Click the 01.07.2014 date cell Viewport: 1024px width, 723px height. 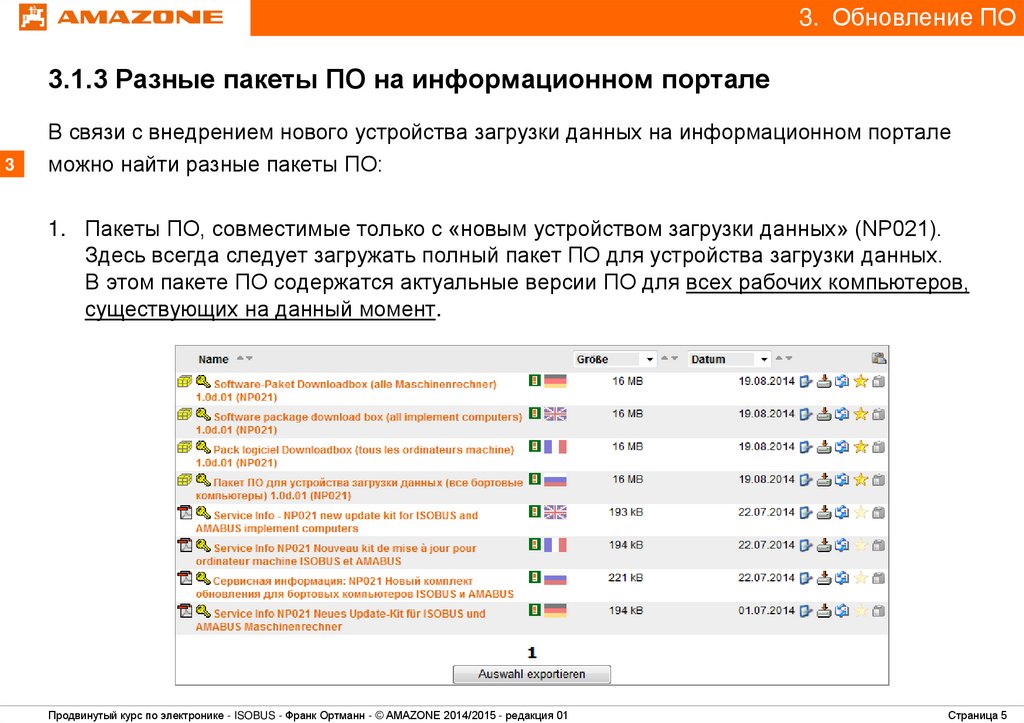pyautogui.click(x=766, y=610)
